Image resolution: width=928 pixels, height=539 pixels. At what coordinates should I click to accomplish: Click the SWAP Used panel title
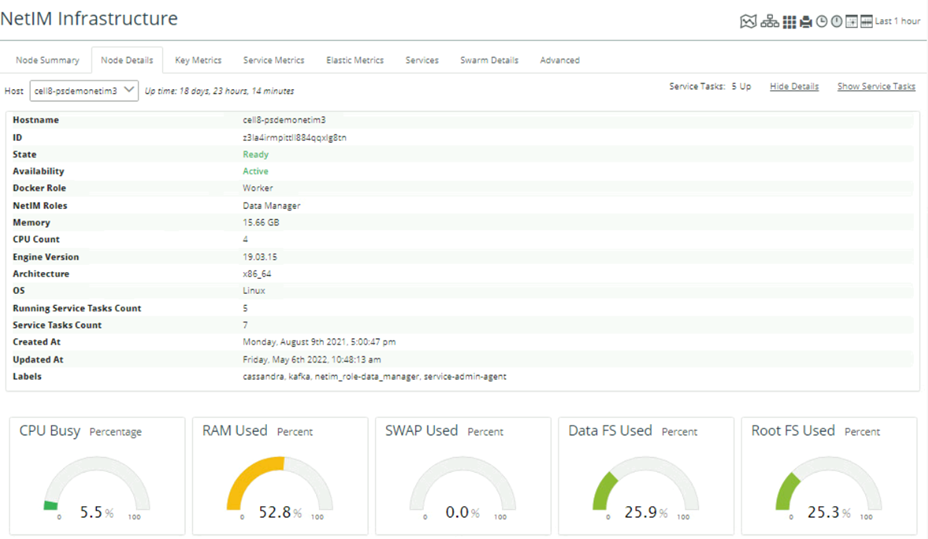click(x=421, y=431)
